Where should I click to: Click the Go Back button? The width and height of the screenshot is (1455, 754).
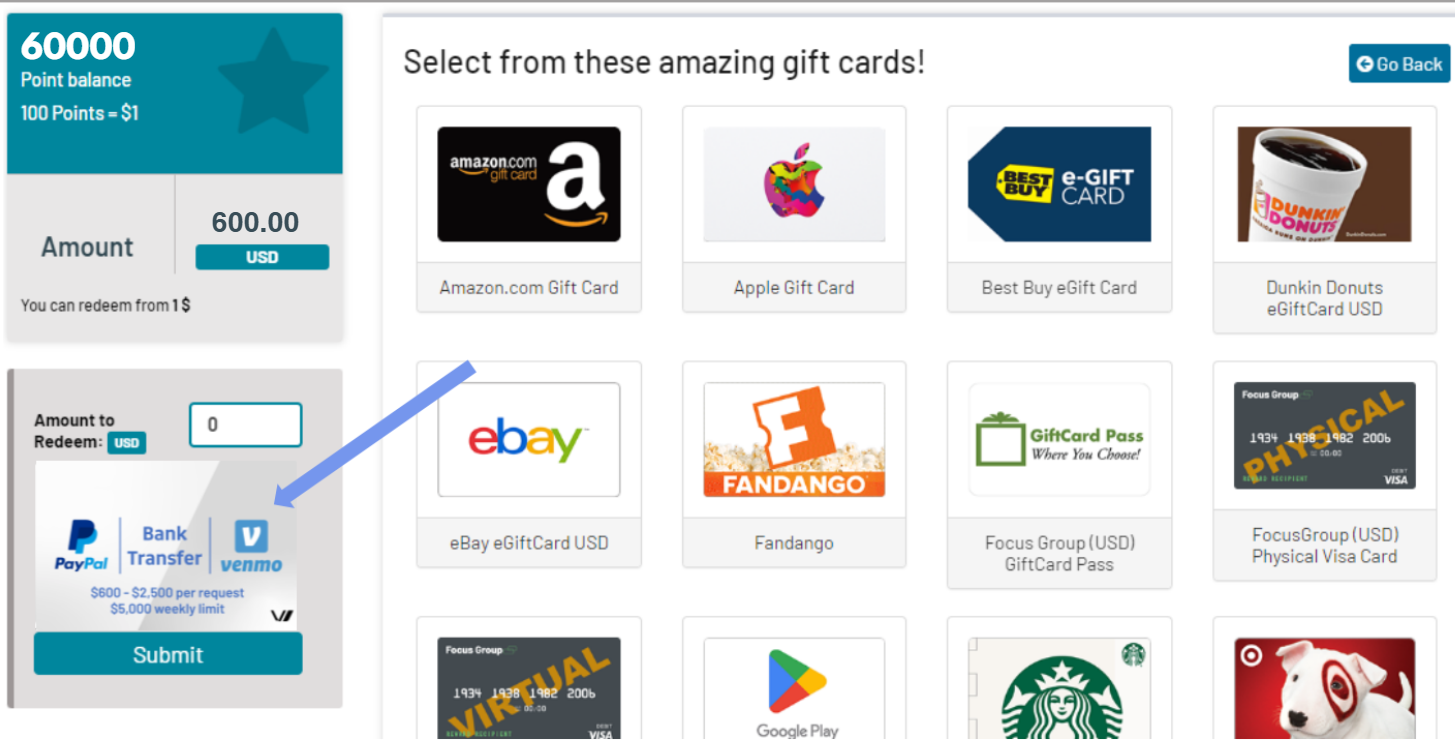(x=1399, y=64)
